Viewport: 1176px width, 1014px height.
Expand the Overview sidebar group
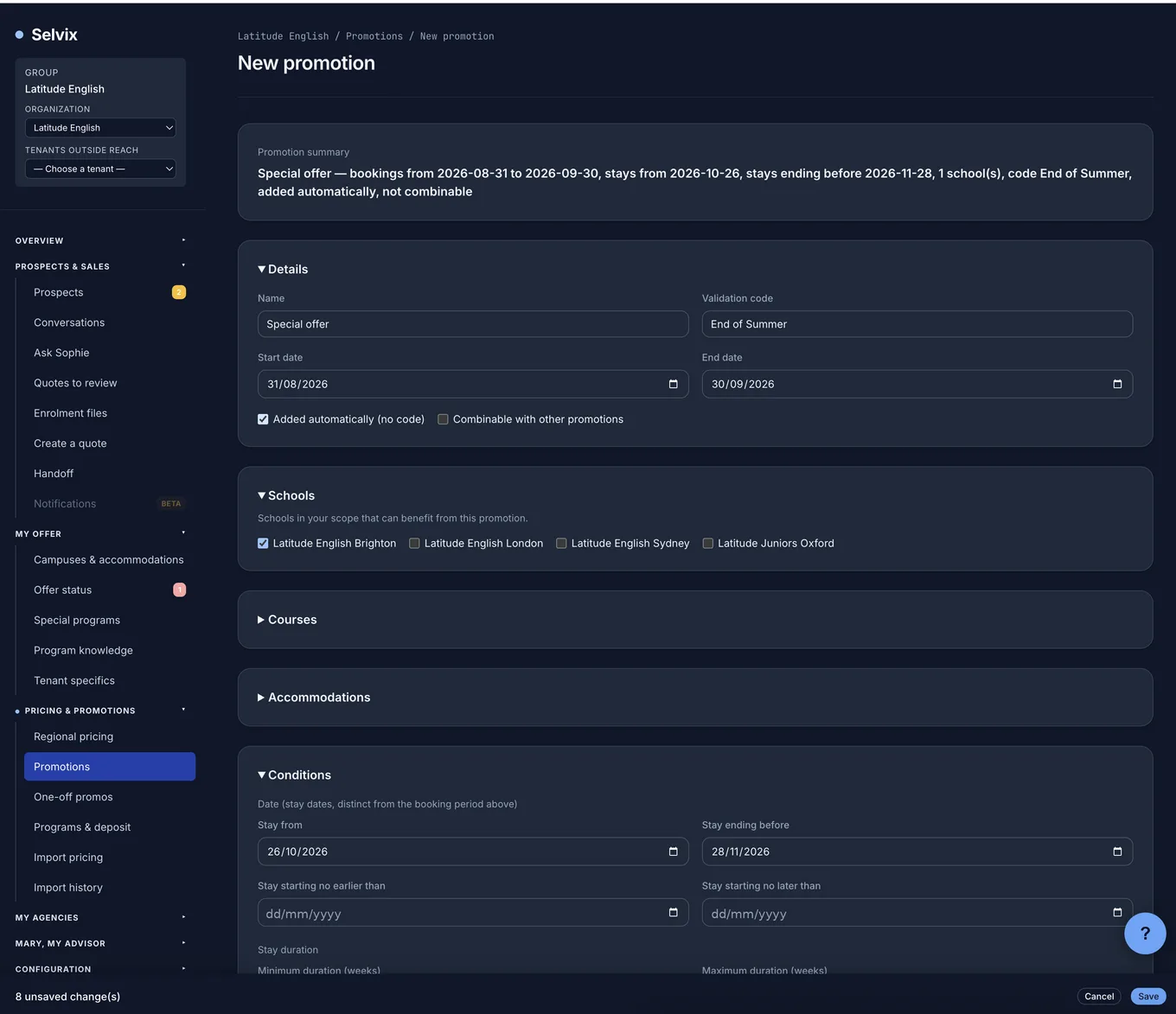coord(100,240)
